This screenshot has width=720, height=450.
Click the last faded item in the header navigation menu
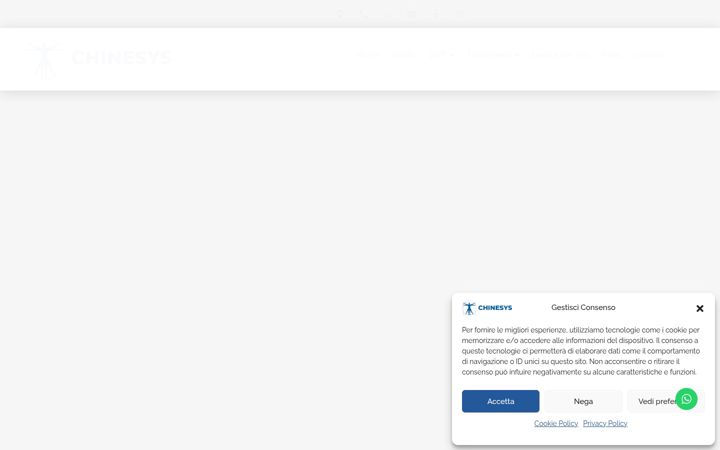(649, 55)
